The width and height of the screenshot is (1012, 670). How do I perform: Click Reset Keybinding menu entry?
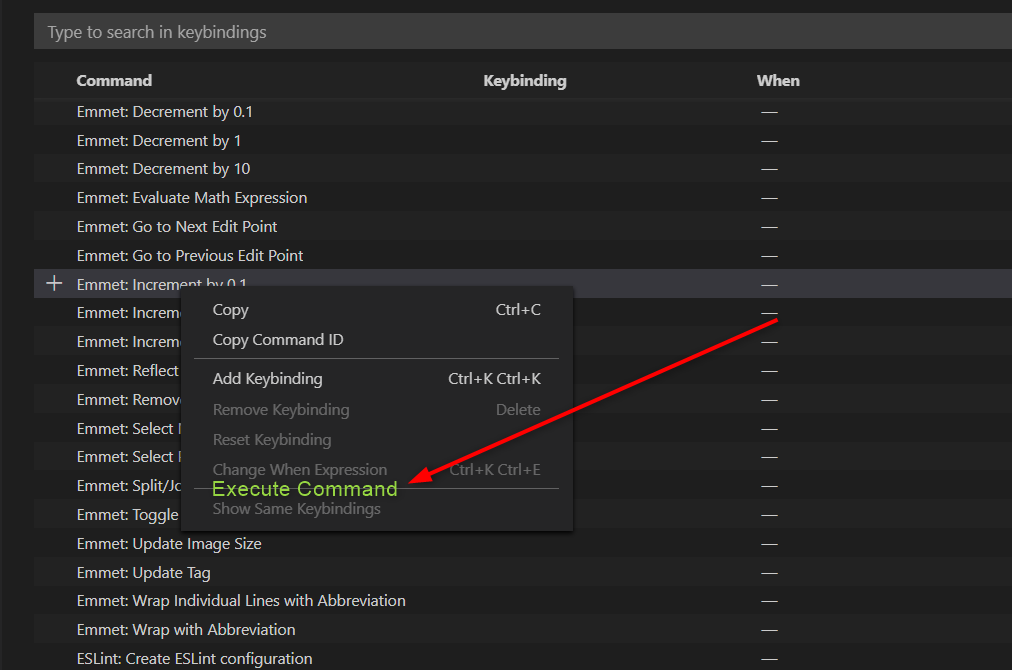tap(376, 440)
